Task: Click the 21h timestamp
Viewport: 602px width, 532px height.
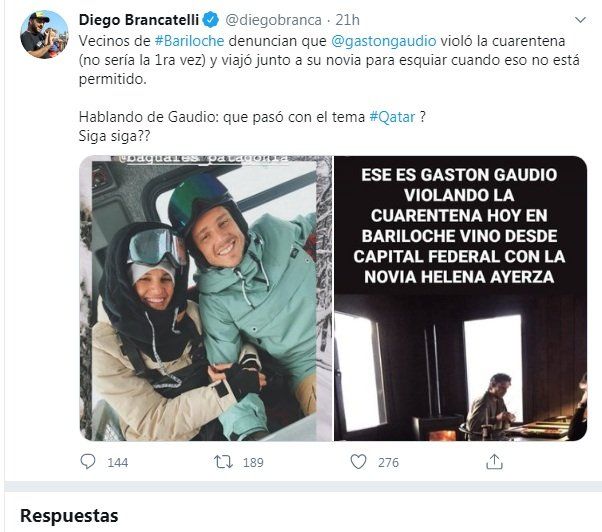Action: [347, 20]
